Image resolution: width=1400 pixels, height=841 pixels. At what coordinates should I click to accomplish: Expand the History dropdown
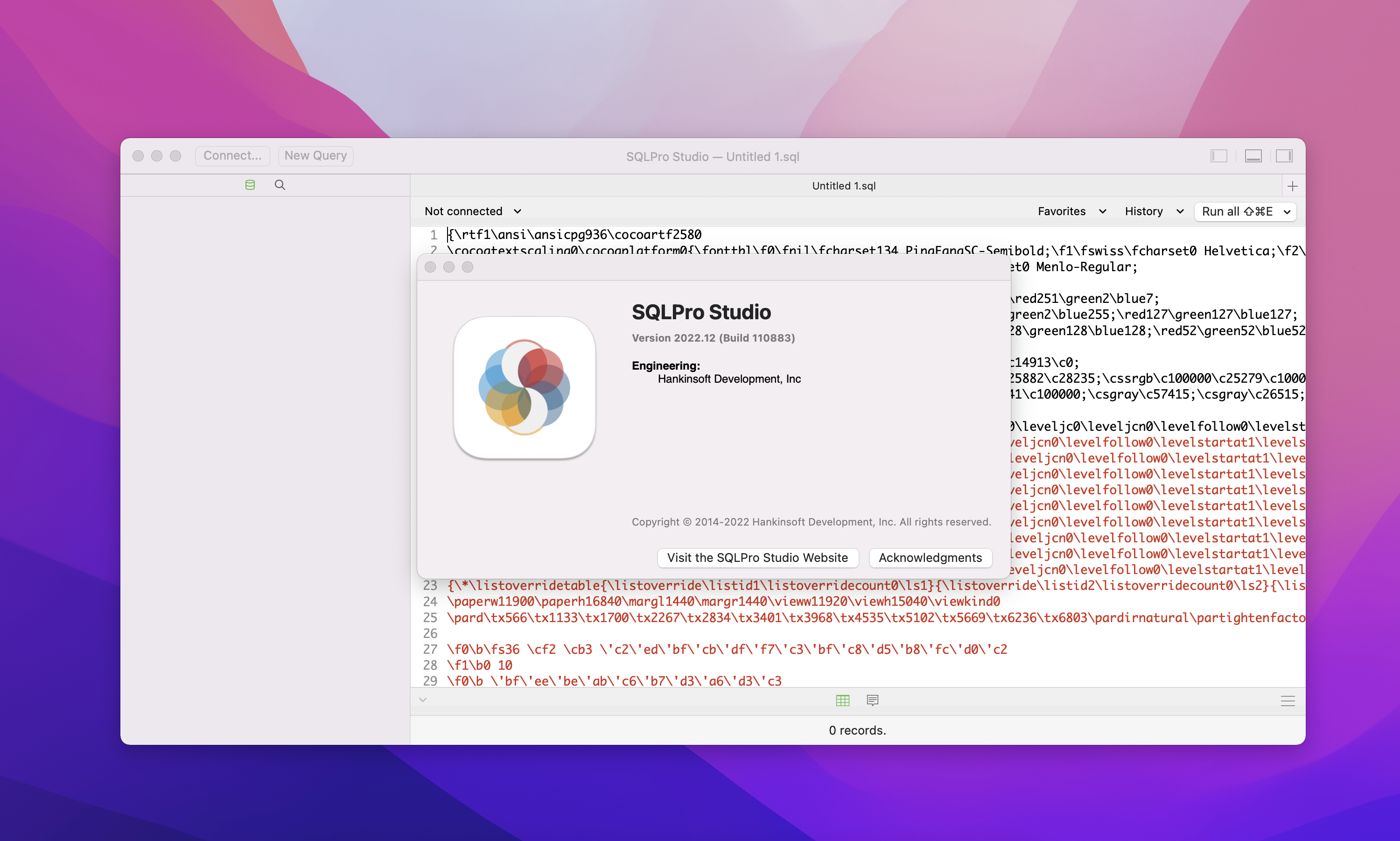pyautogui.click(x=1154, y=211)
